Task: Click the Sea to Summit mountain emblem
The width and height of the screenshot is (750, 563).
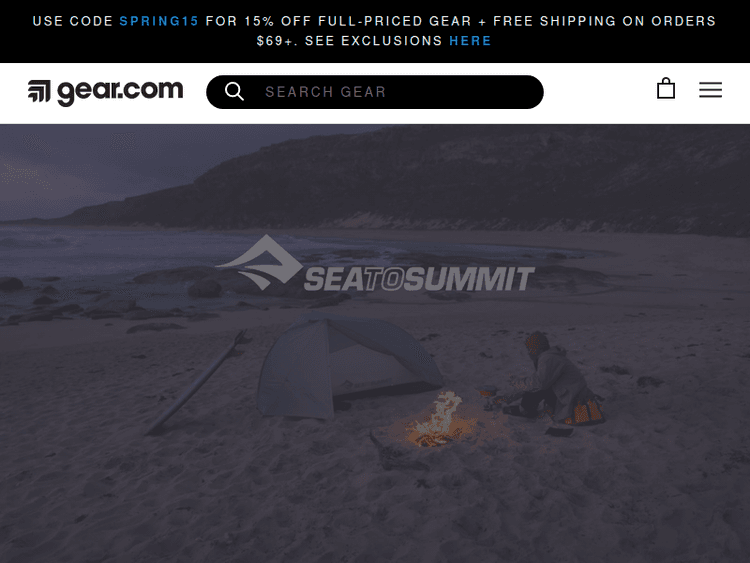Action: pyautogui.click(x=259, y=262)
